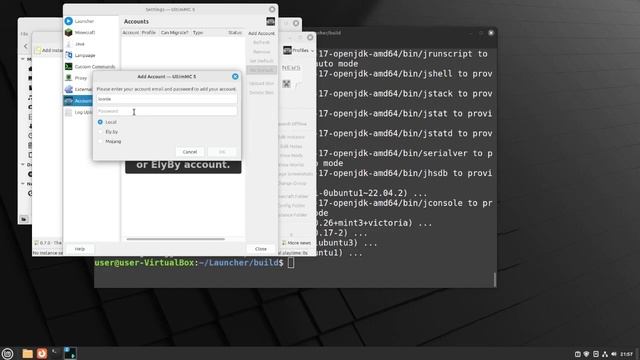The height and width of the screenshot is (360, 640).
Task: Sort accounts by the Profile column
Action: [x=149, y=33]
